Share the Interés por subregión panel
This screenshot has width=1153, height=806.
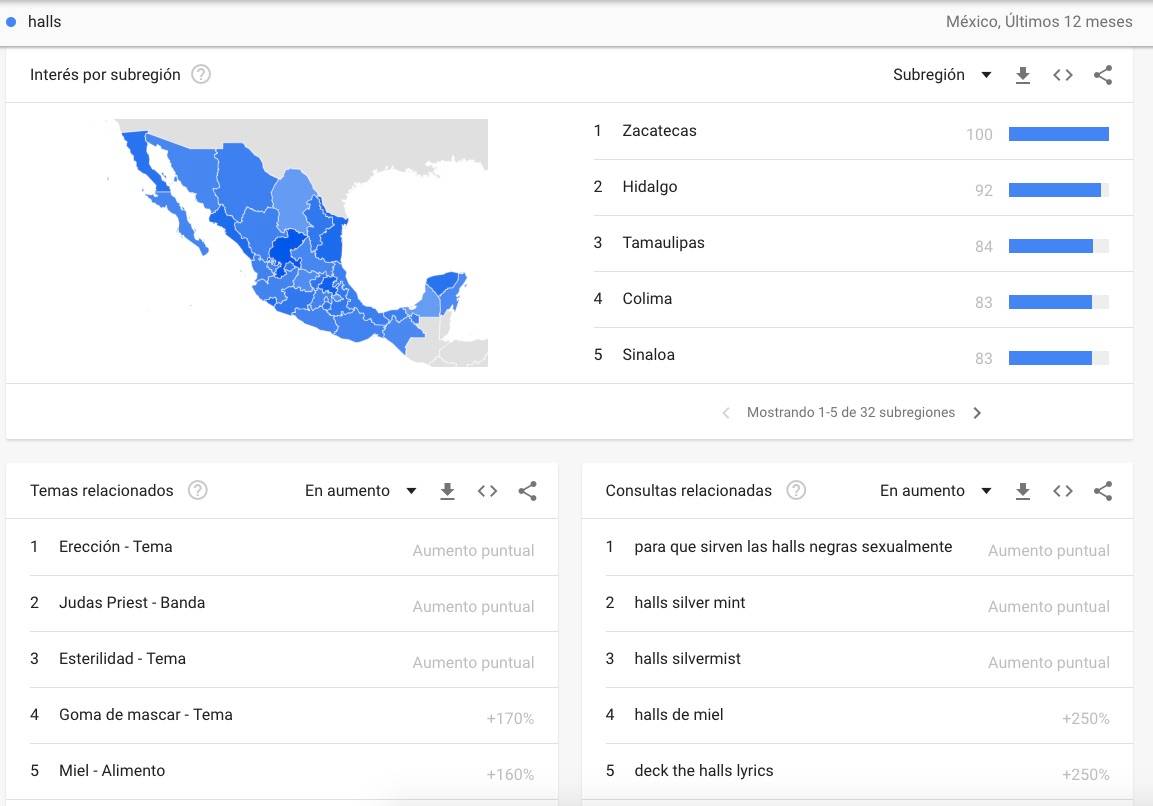[x=1102, y=74]
